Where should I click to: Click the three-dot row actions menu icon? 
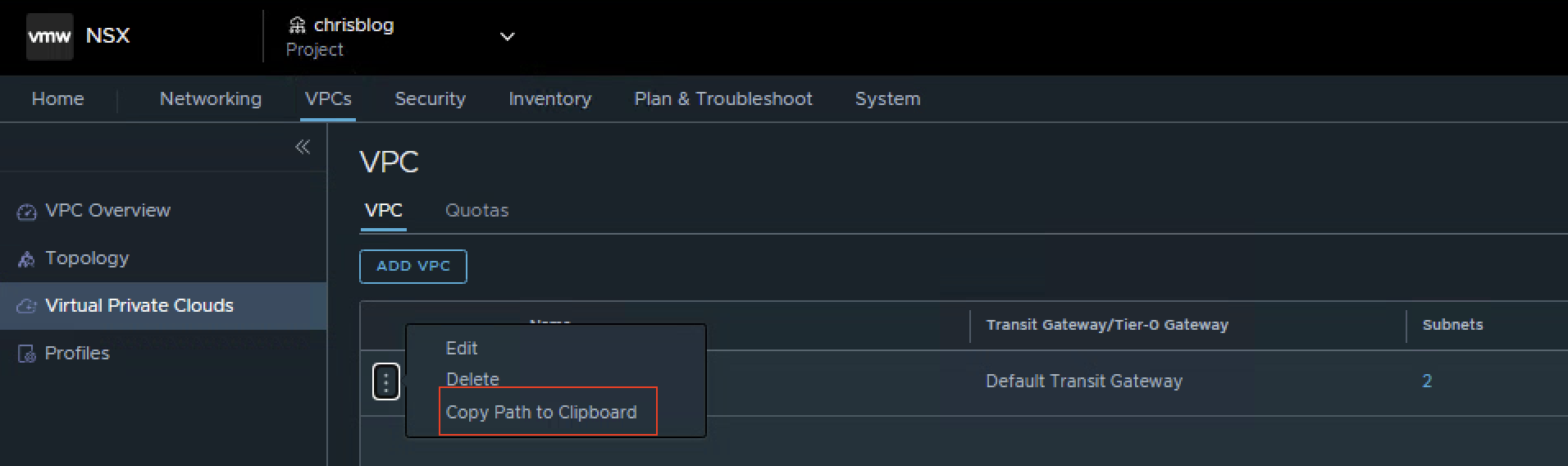pos(386,381)
